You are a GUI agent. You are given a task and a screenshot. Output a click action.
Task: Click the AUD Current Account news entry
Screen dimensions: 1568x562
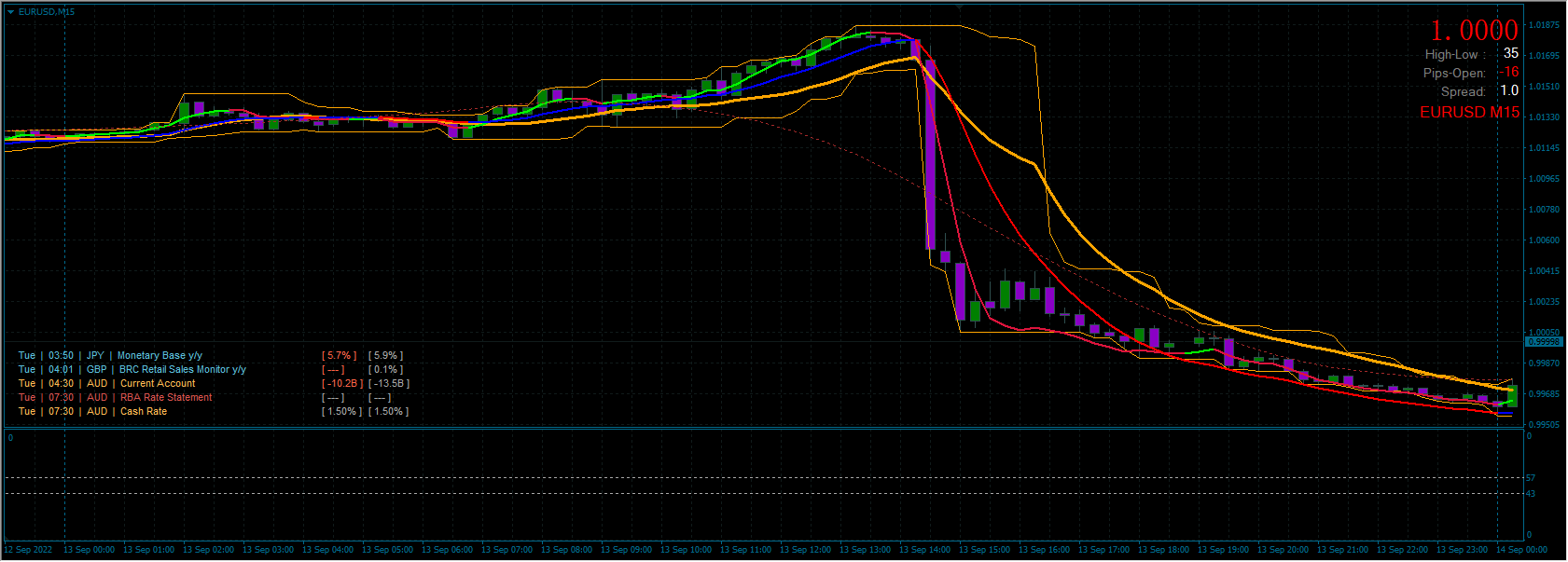158,383
